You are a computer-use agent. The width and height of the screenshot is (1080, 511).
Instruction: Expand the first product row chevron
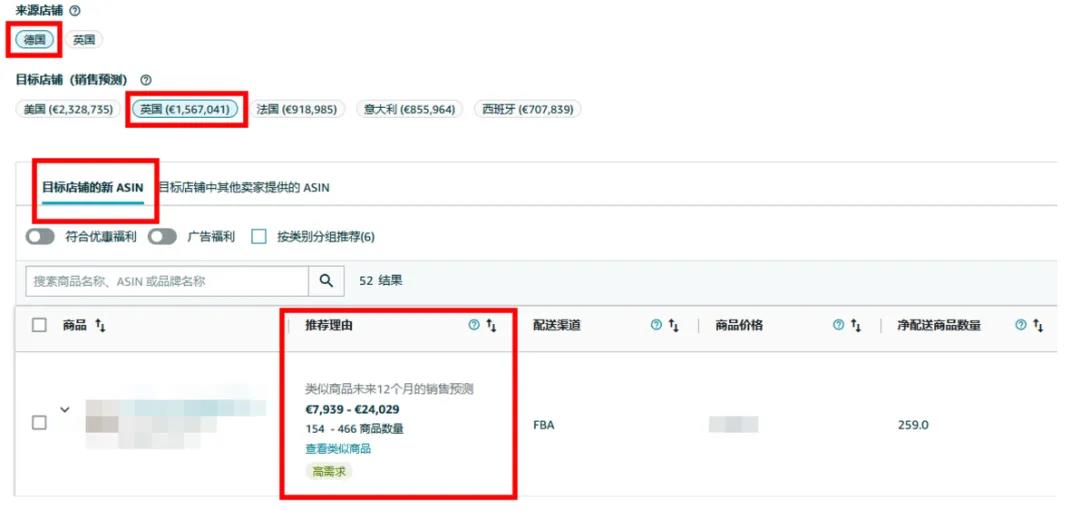pyautogui.click(x=66, y=409)
